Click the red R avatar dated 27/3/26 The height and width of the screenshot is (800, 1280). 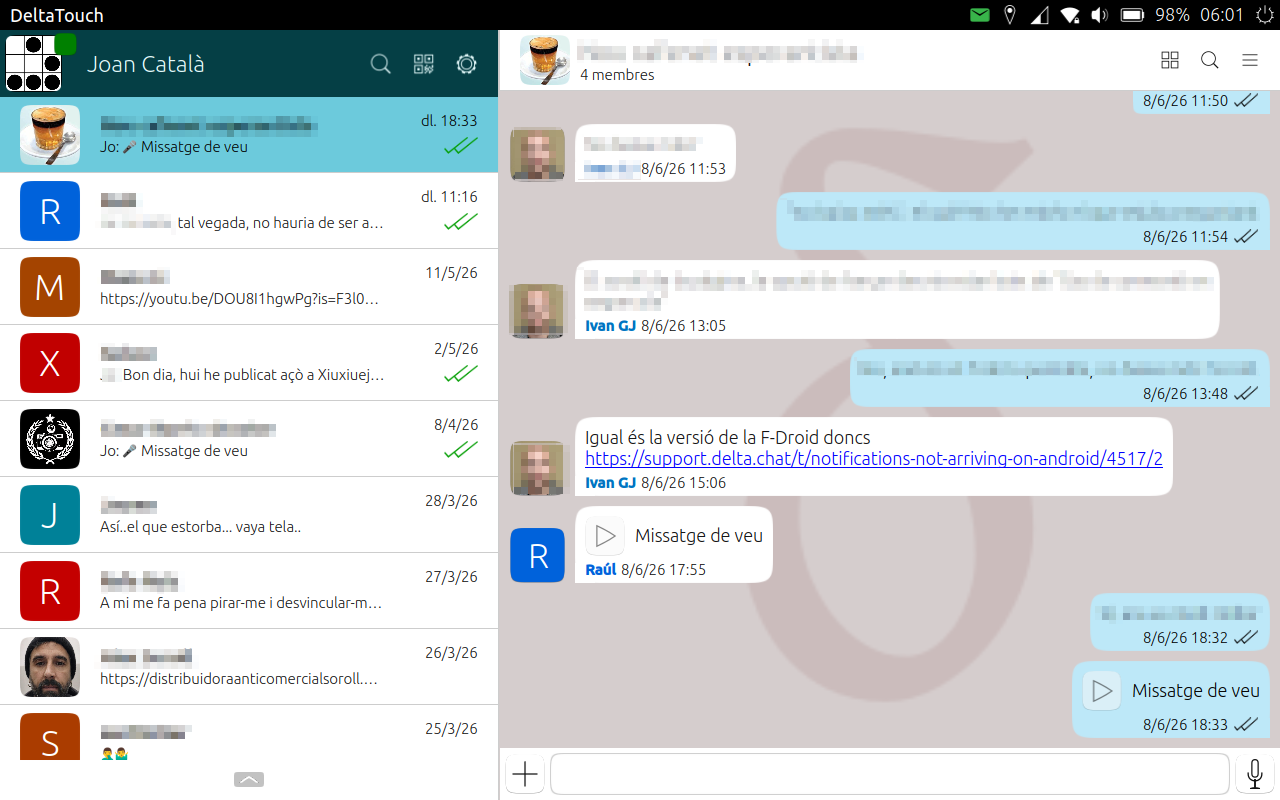[50, 591]
